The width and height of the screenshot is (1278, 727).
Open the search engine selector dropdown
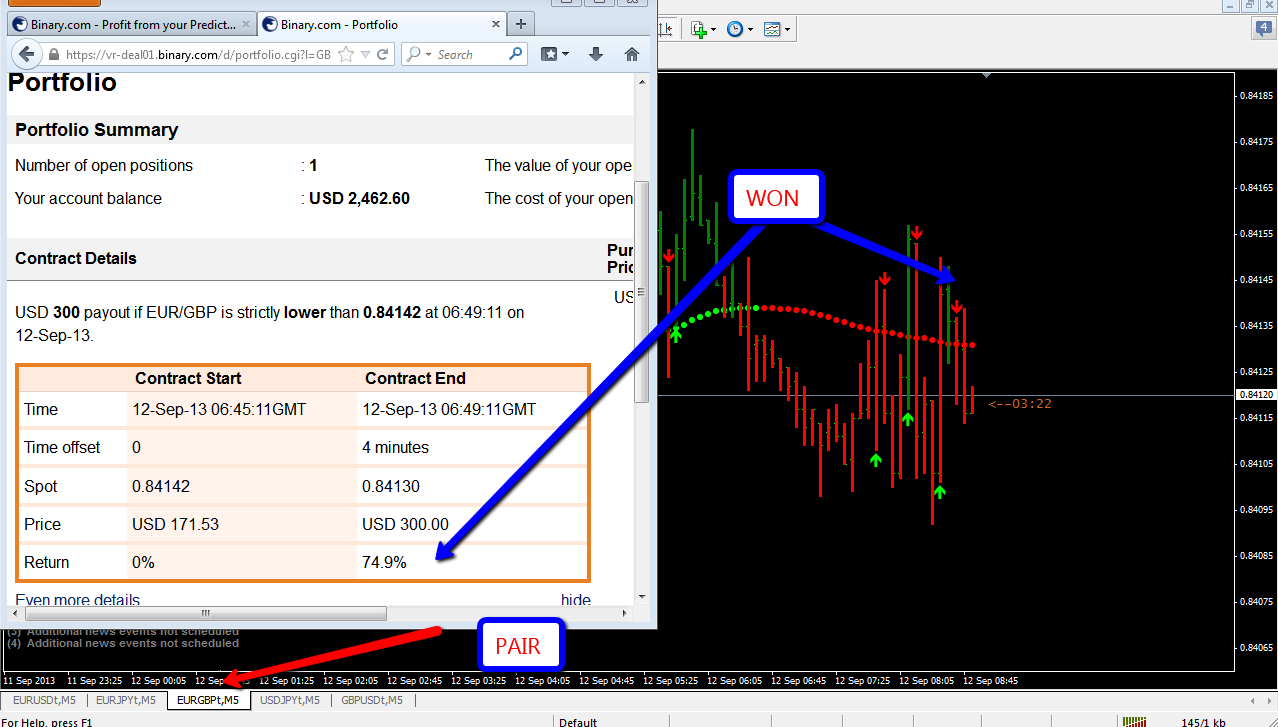tap(420, 55)
